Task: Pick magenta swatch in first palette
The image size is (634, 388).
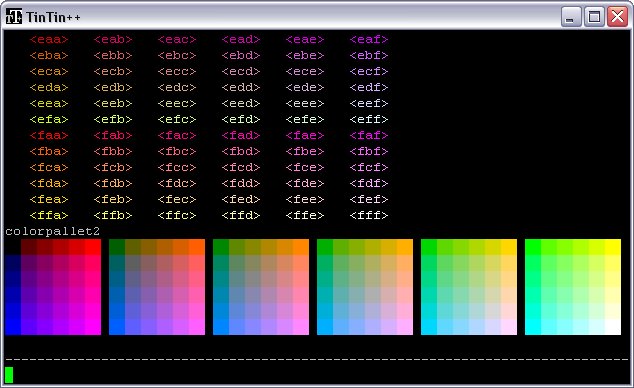Action: click(93, 327)
